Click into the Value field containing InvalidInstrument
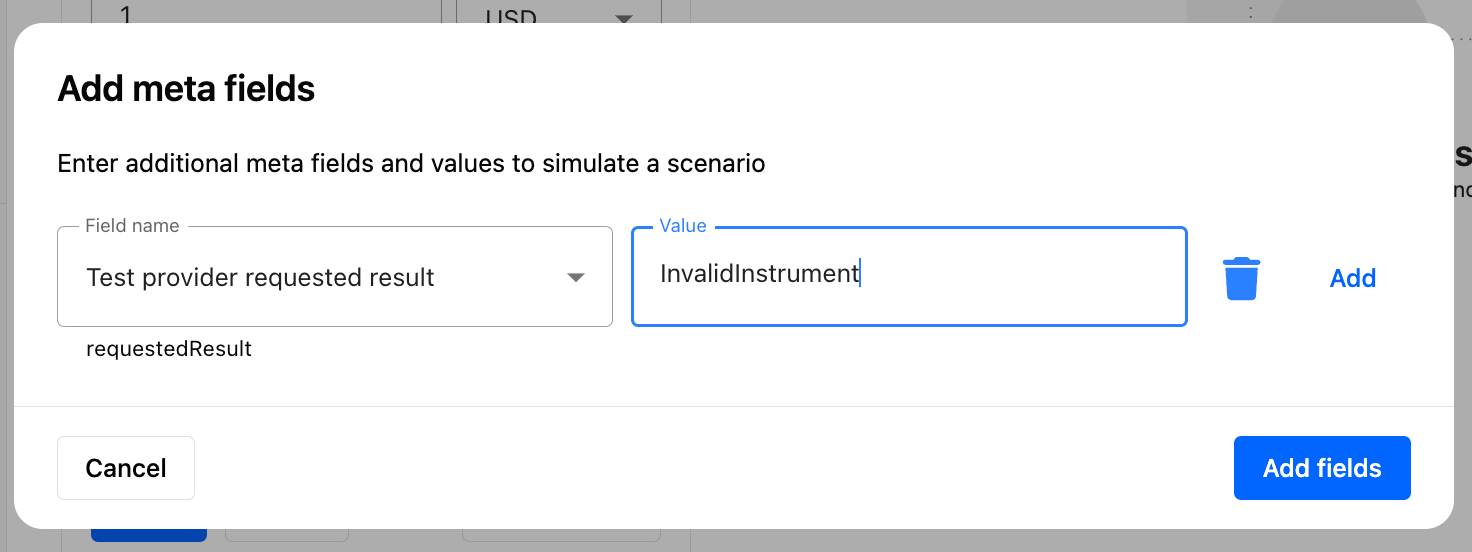The image size is (1472, 552). 909,277
